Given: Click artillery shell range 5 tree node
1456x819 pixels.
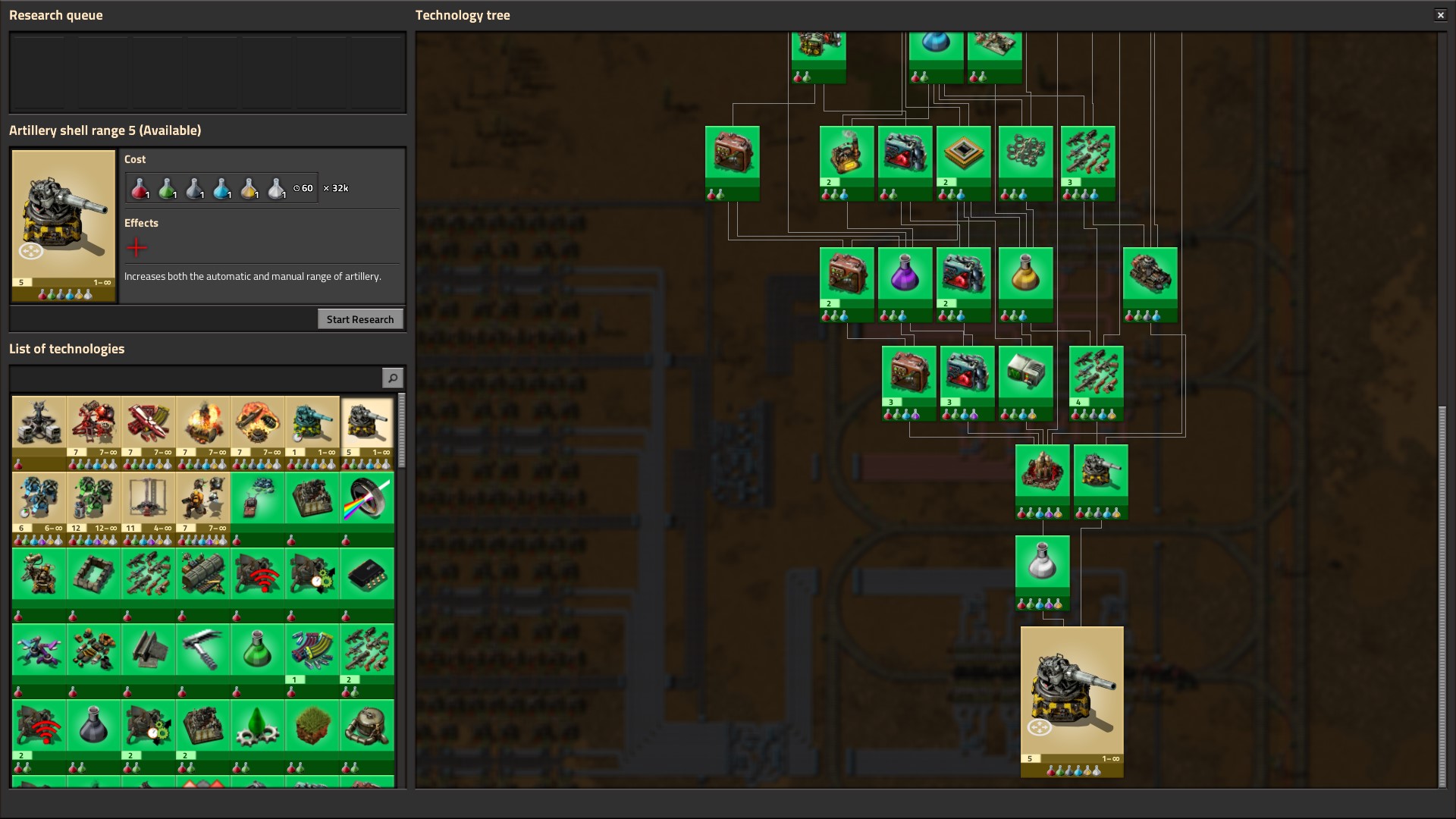Looking at the screenshot, I should point(1072,701).
